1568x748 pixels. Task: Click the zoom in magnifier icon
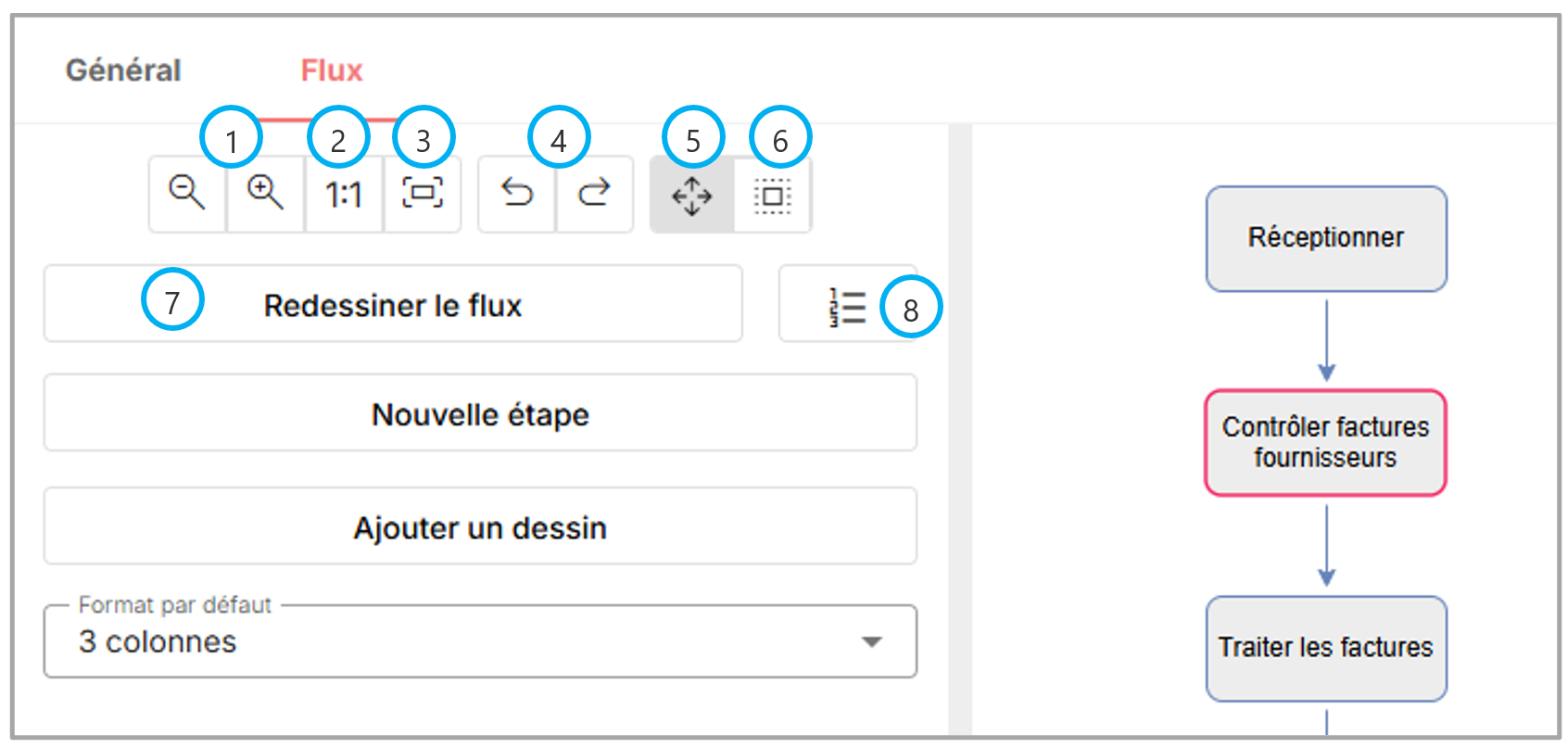265,194
